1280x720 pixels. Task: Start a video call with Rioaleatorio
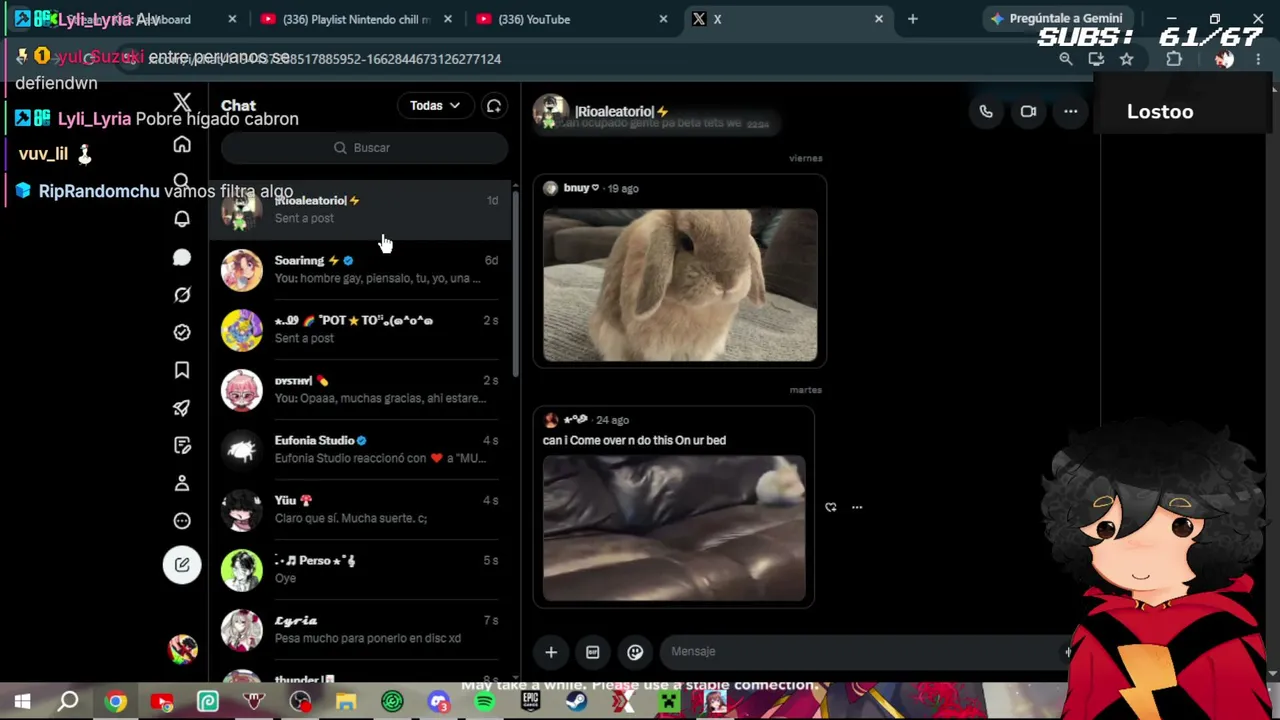tap(1028, 111)
